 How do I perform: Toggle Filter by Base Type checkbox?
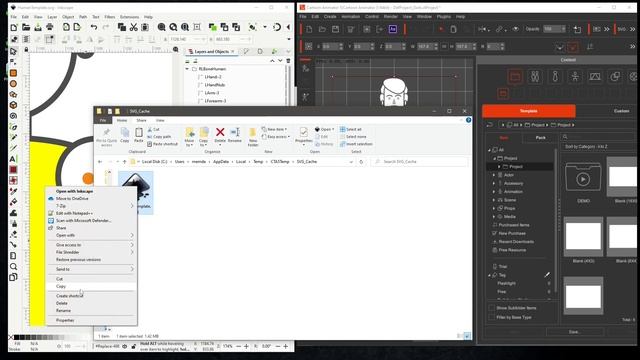(491, 317)
